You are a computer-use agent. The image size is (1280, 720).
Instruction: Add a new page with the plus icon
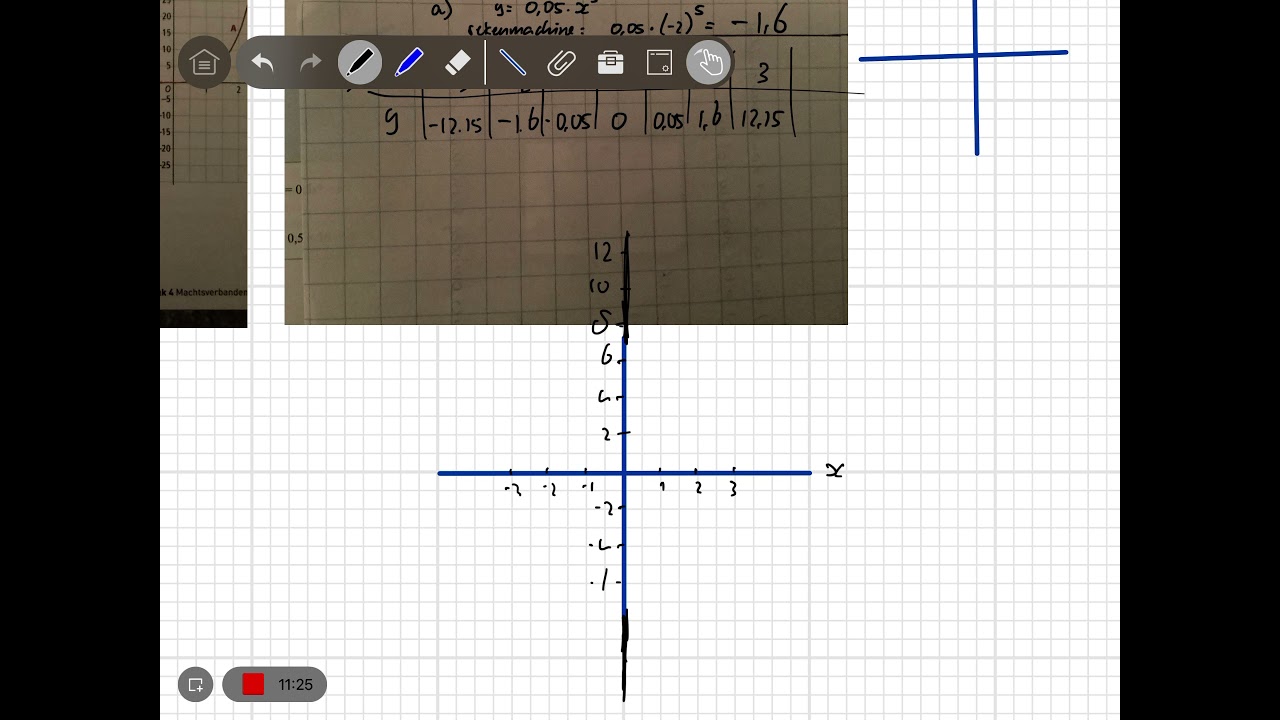(196, 684)
